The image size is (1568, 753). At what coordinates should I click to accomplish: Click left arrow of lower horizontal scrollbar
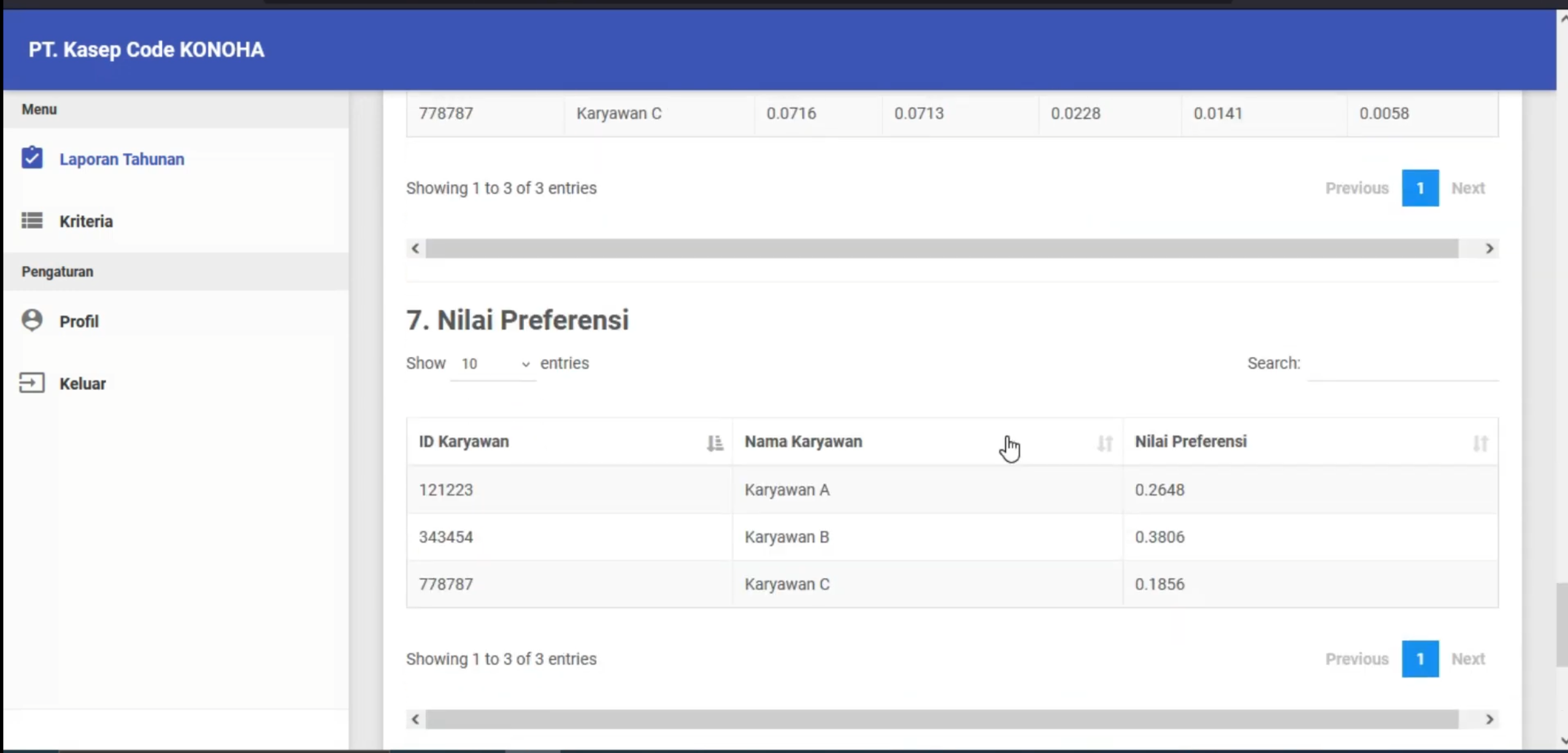[x=415, y=719]
